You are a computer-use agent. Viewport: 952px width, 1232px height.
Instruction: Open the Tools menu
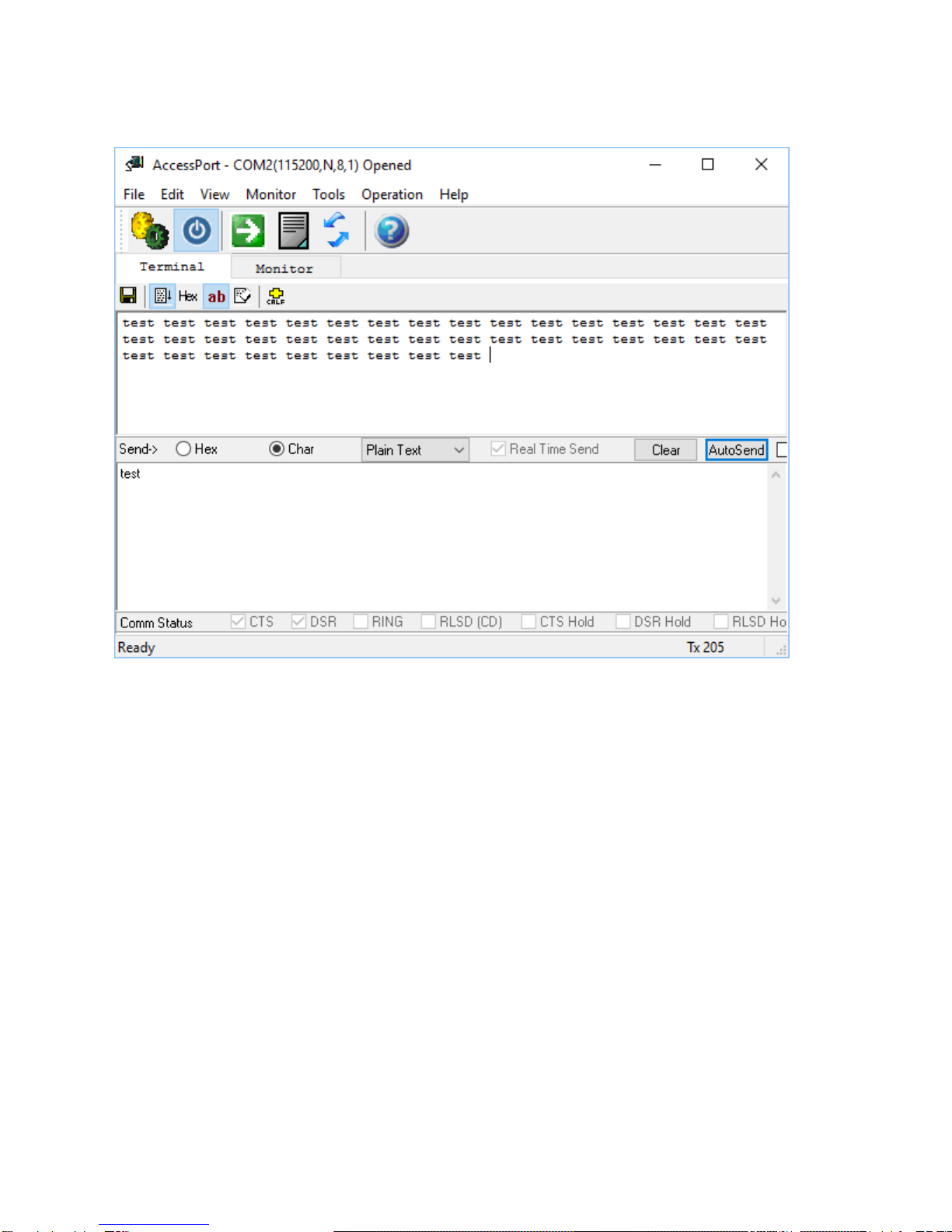tap(329, 194)
